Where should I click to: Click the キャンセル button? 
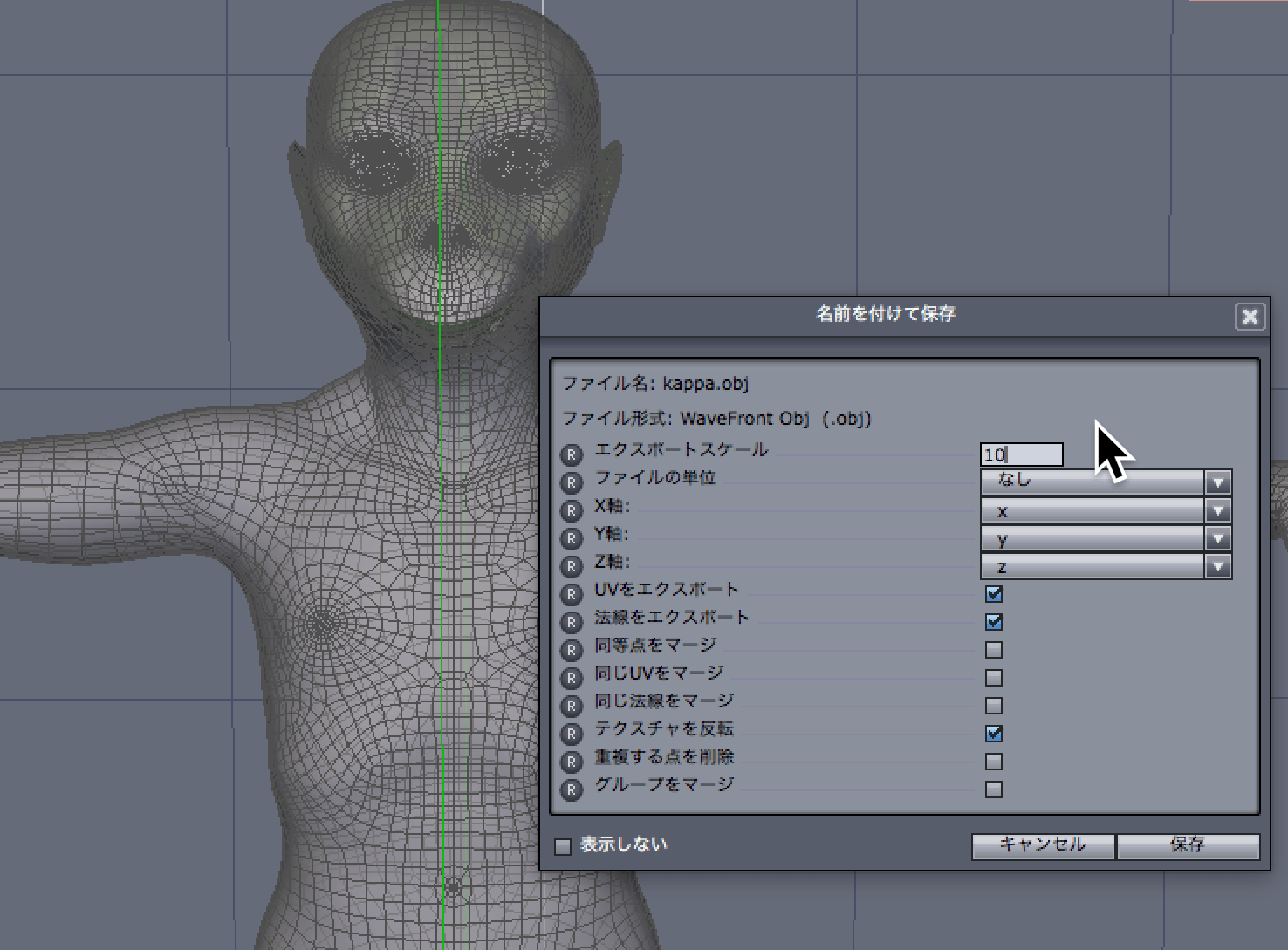pyautogui.click(x=1042, y=845)
